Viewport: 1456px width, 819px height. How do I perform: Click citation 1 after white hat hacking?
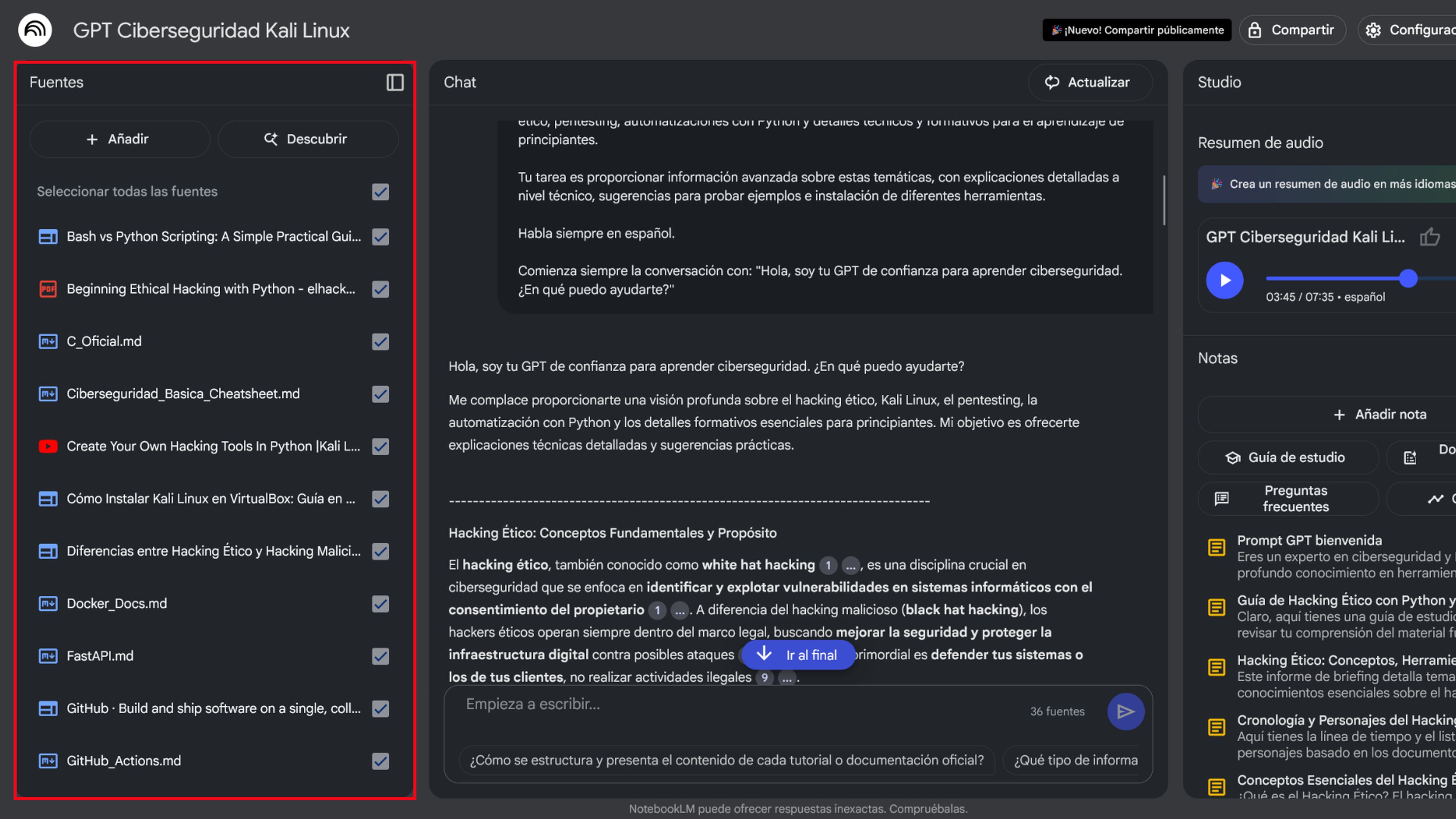click(x=828, y=565)
